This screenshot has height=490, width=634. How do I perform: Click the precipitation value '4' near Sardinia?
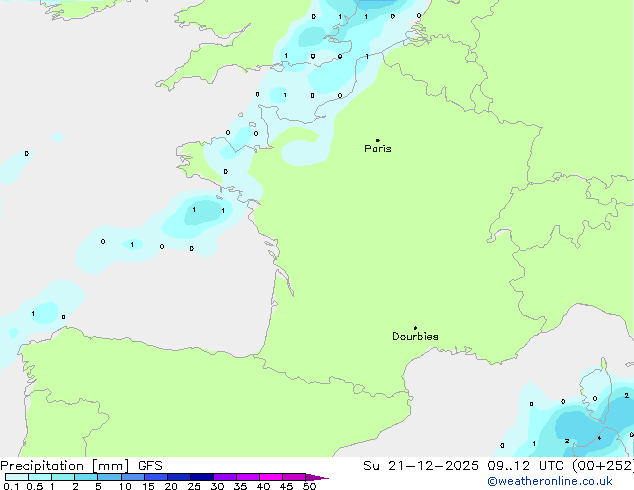(599, 438)
